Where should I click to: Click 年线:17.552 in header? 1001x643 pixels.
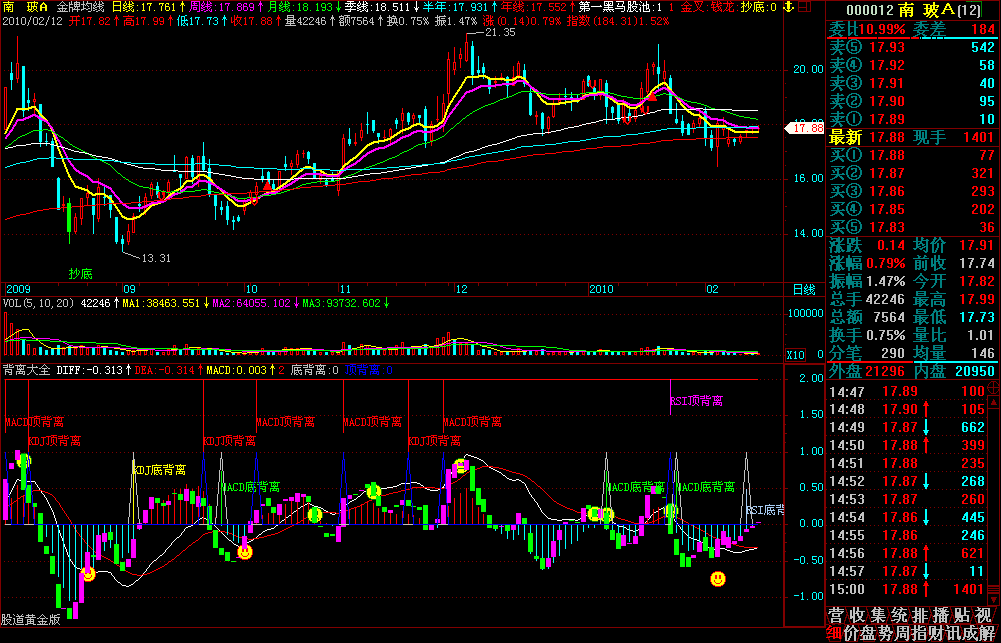pos(538,8)
